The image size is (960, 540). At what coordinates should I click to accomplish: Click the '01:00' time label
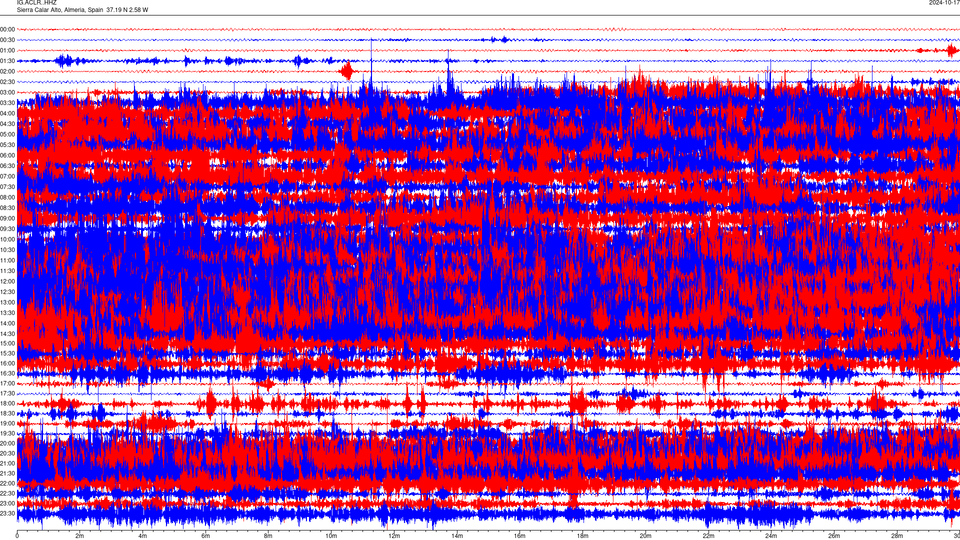pyautogui.click(x=8, y=50)
